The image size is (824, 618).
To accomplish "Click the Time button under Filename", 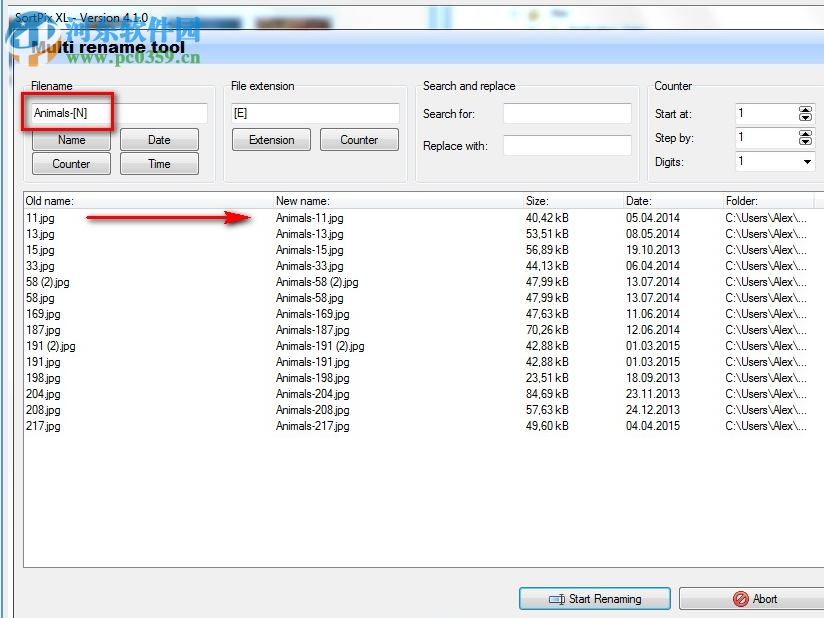I will pos(159,163).
